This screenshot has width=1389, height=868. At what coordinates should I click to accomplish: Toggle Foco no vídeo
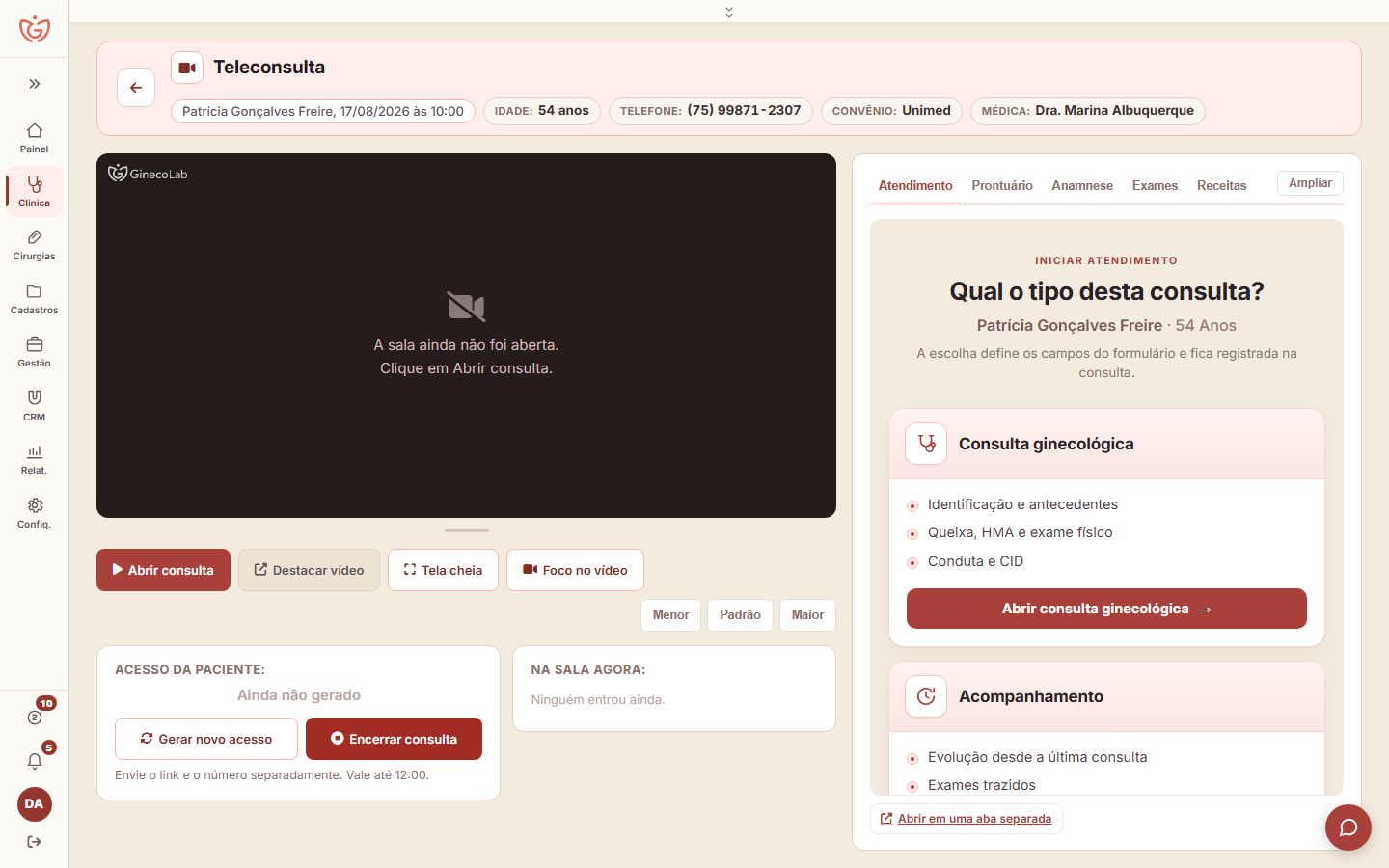[x=575, y=570]
